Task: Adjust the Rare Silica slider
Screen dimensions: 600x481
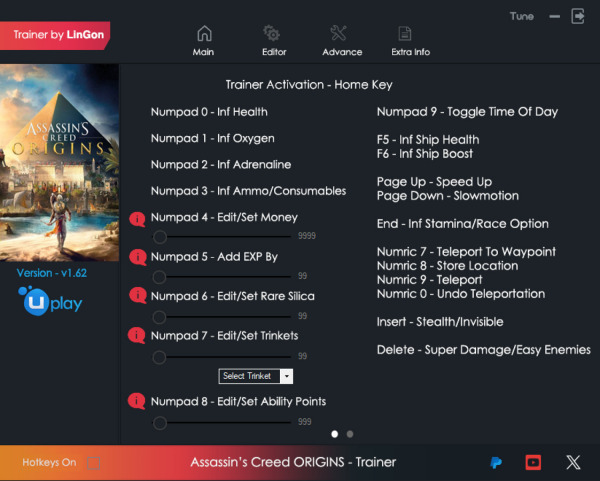Action: (x=222, y=317)
